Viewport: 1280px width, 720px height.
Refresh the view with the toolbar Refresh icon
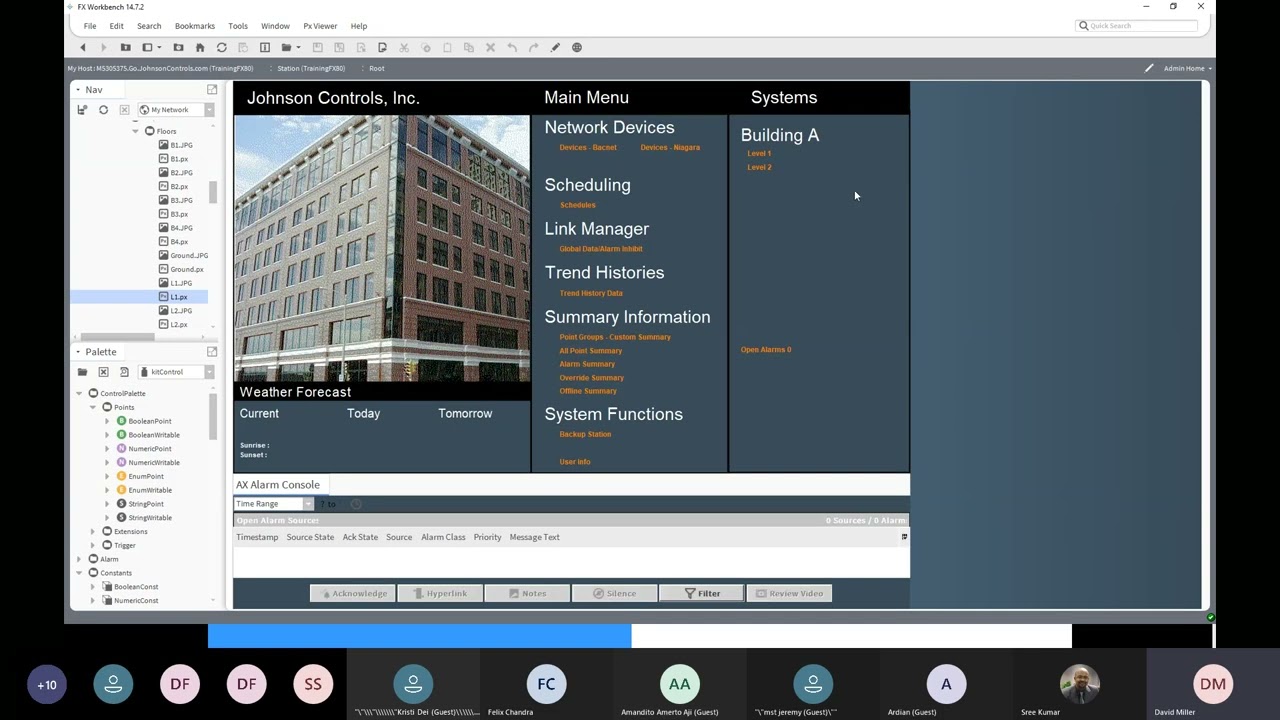(222, 47)
